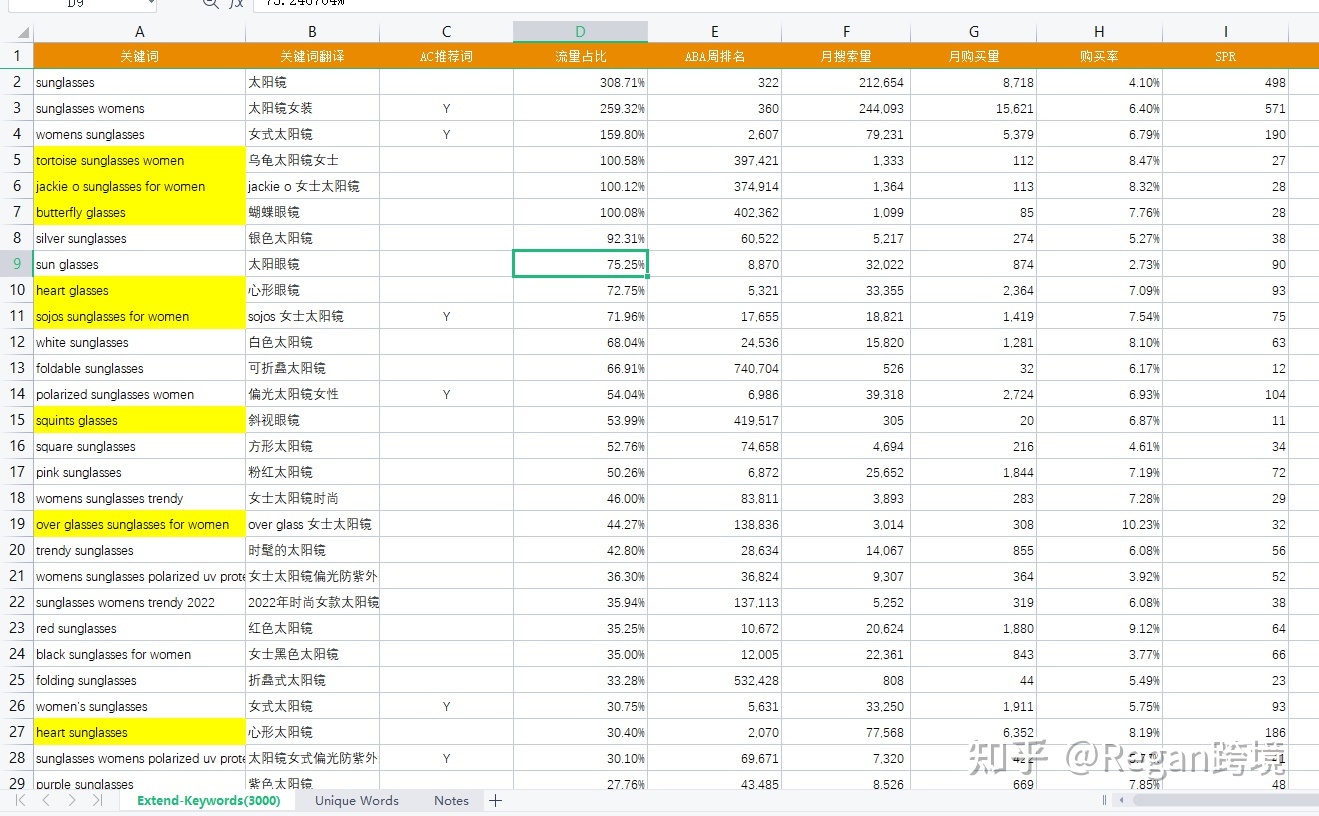1319x816 pixels.
Task: Select row 9 header
Action: (17, 264)
